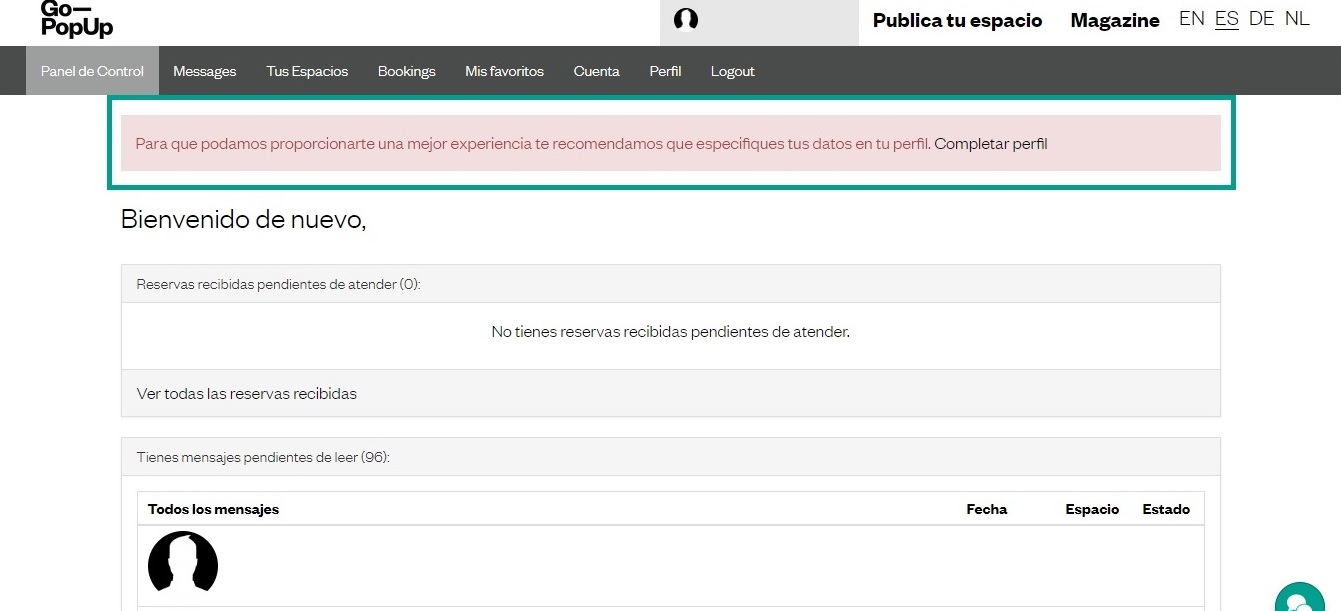Navigate to Bookings
This screenshot has height=611, width=1341.
(406, 71)
